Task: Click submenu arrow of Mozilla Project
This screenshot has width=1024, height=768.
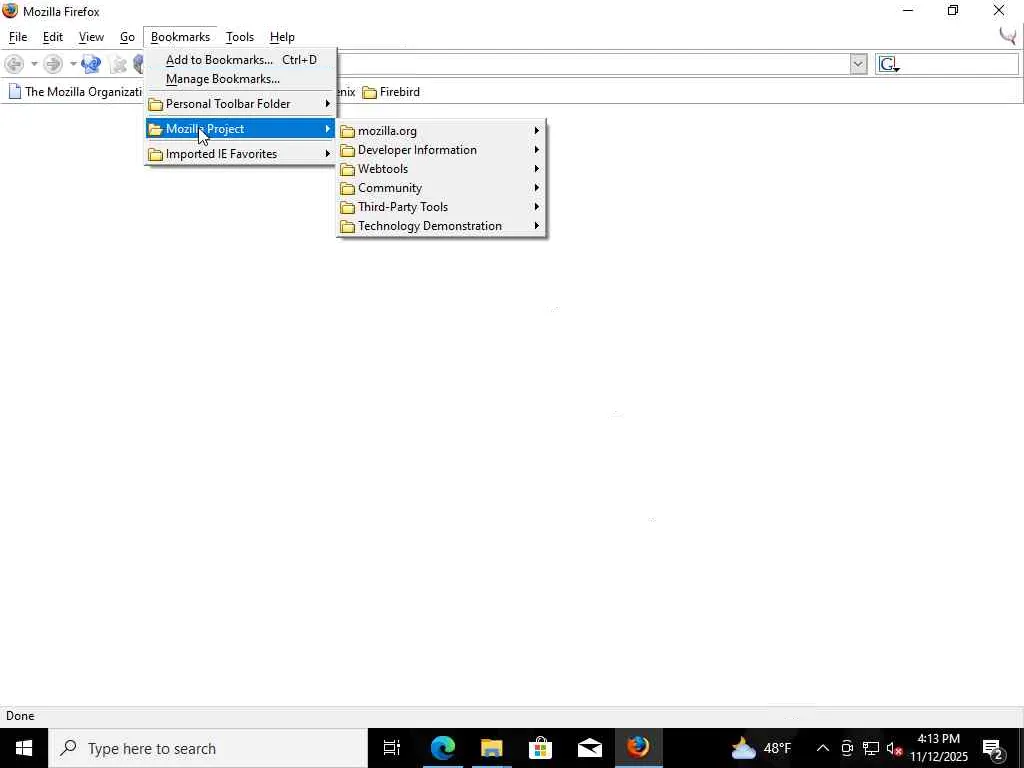Action: pos(328,129)
